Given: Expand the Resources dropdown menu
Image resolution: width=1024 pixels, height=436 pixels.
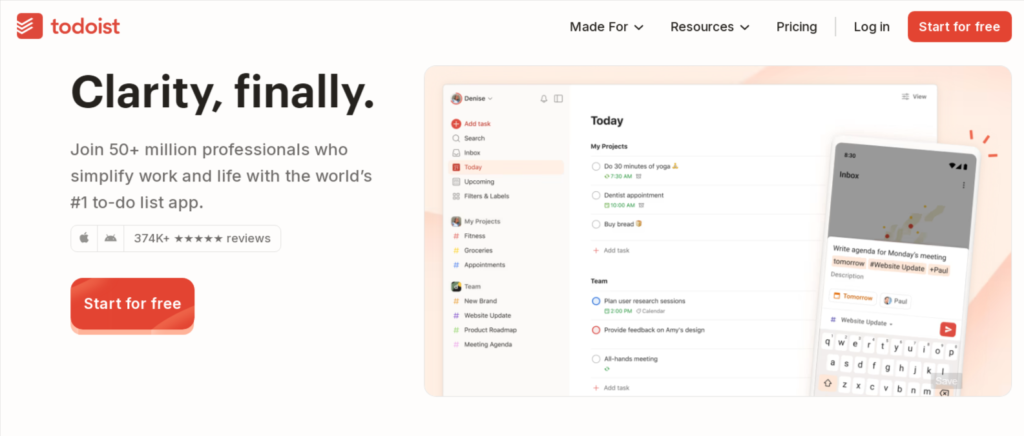Looking at the screenshot, I should [710, 27].
